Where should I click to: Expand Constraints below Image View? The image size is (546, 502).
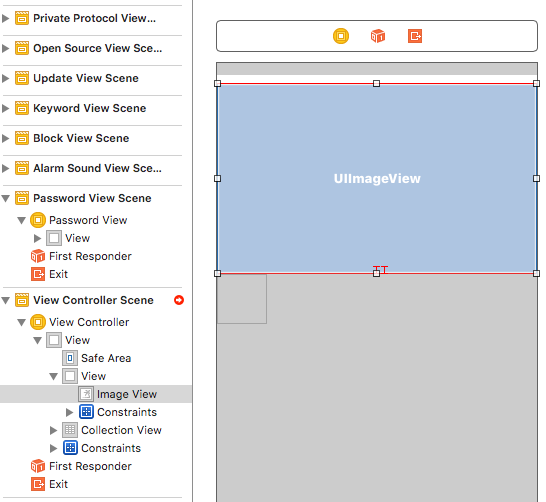tap(69, 412)
